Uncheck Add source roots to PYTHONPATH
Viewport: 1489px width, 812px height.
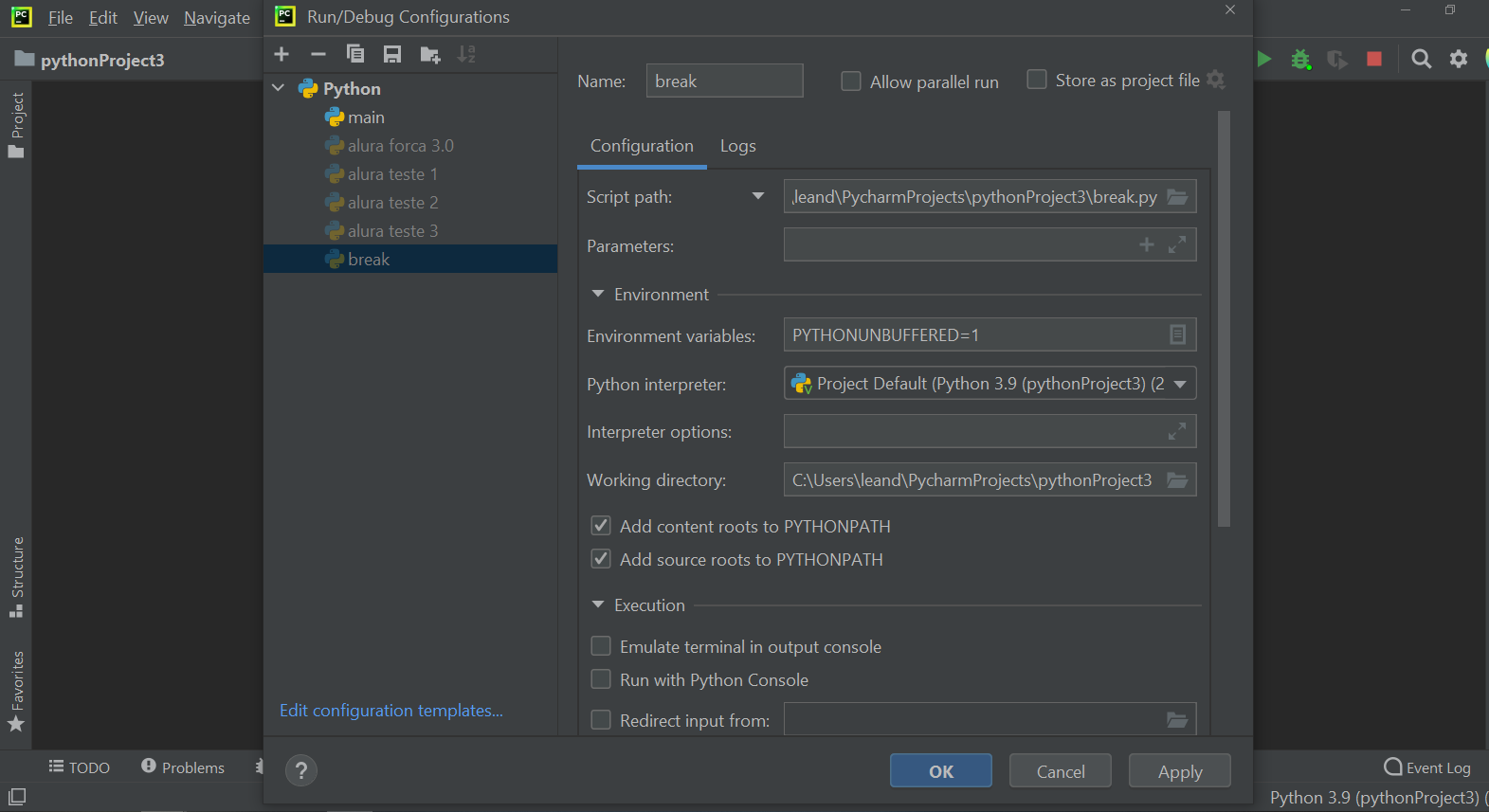tap(601, 558)
